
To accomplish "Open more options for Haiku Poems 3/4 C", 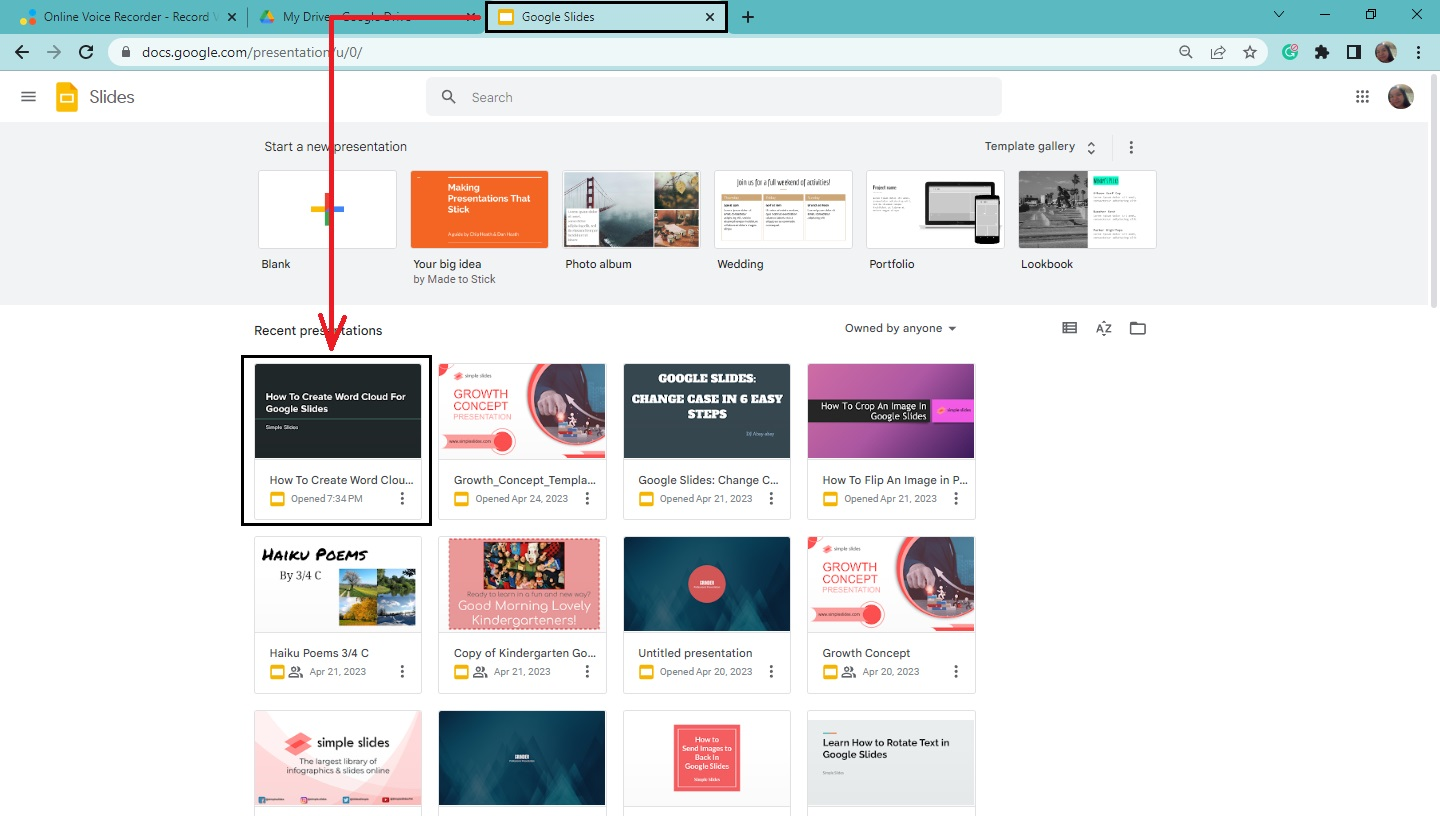I will (x=403, y=671).
